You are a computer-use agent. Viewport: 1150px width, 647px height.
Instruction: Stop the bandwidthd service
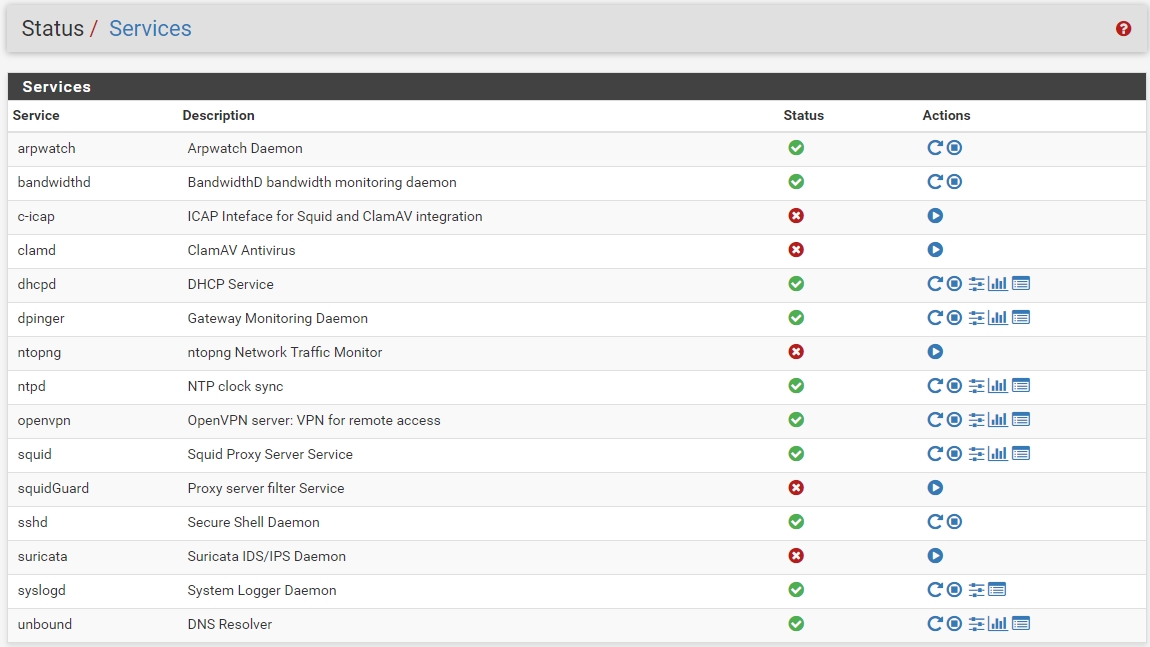point(954,182)
